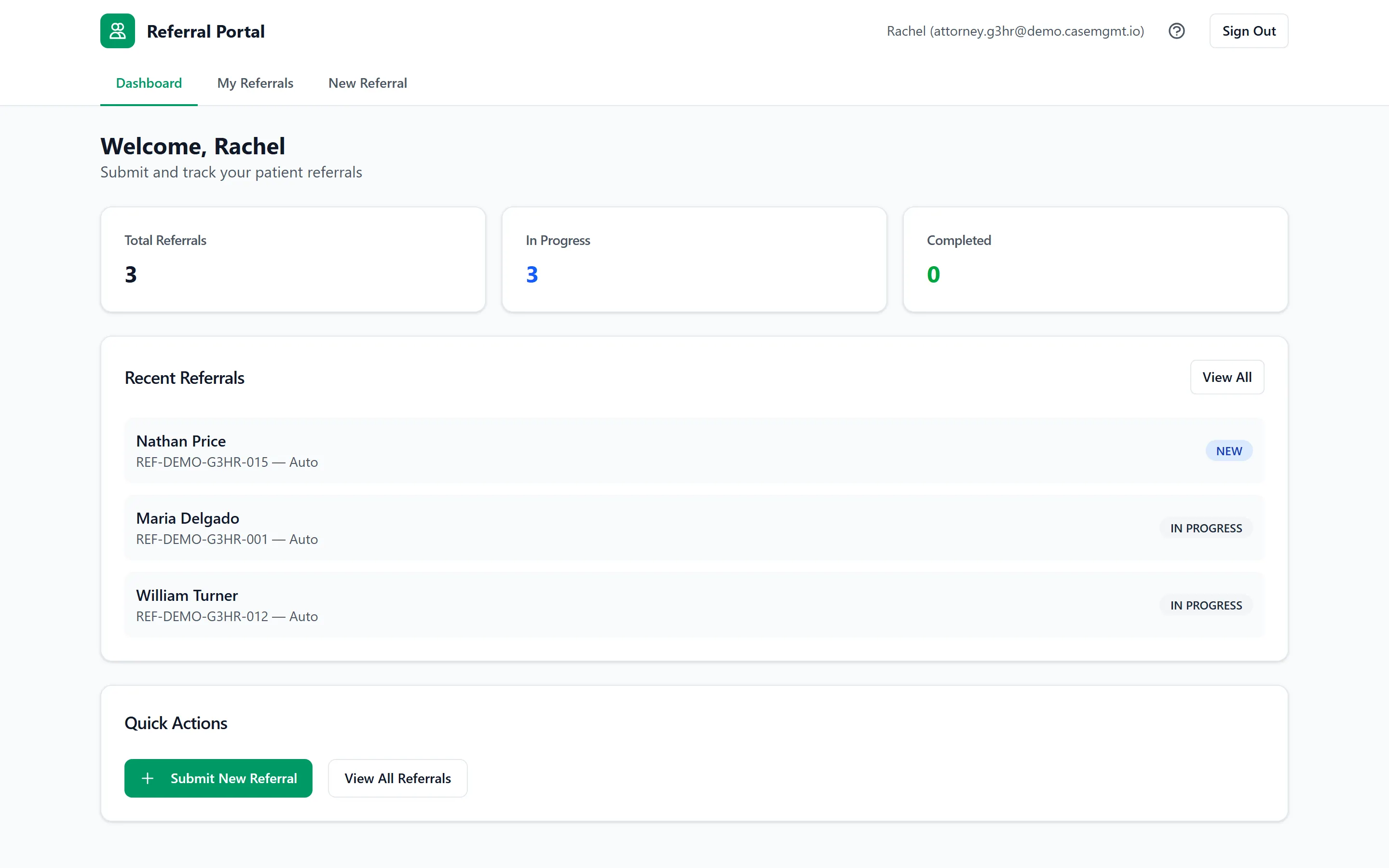This screenshot has width=1389, height=868.
Task: Click the plus icon on Submit New Referral
Action: [x=148, y=778]
